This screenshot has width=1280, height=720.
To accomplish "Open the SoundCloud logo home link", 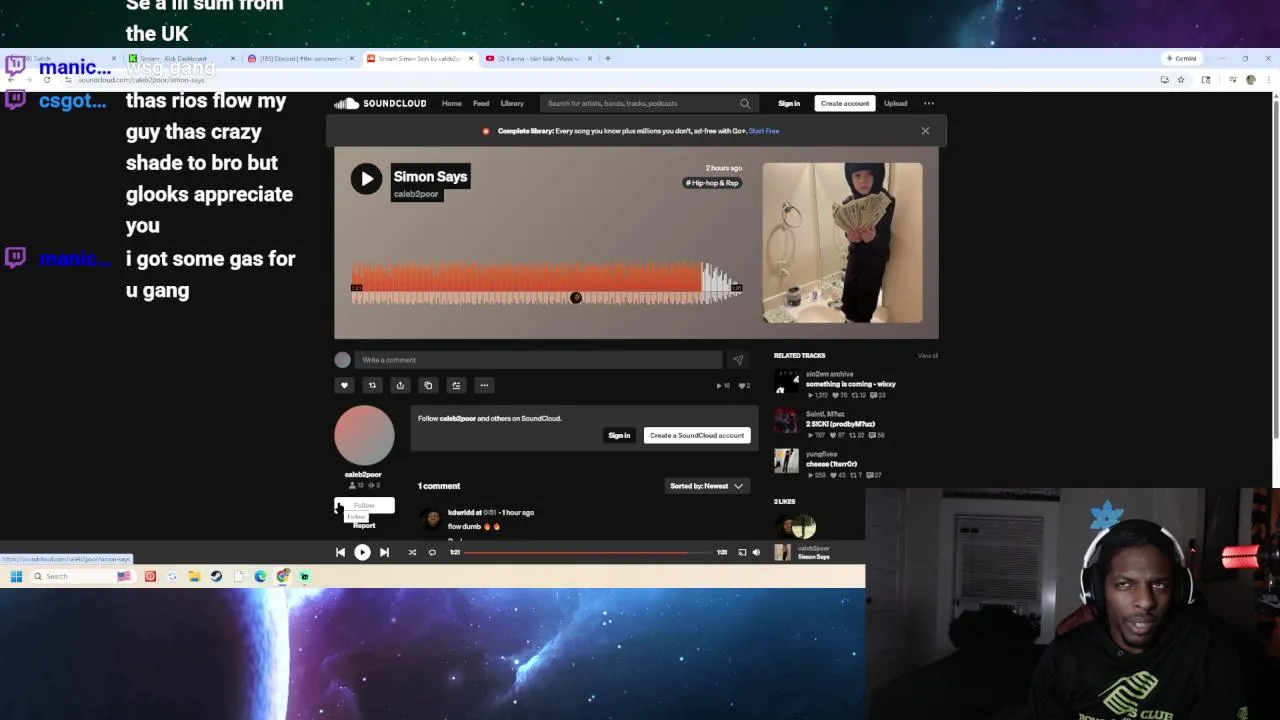I will pyautogui.click(x=381, y=103).
